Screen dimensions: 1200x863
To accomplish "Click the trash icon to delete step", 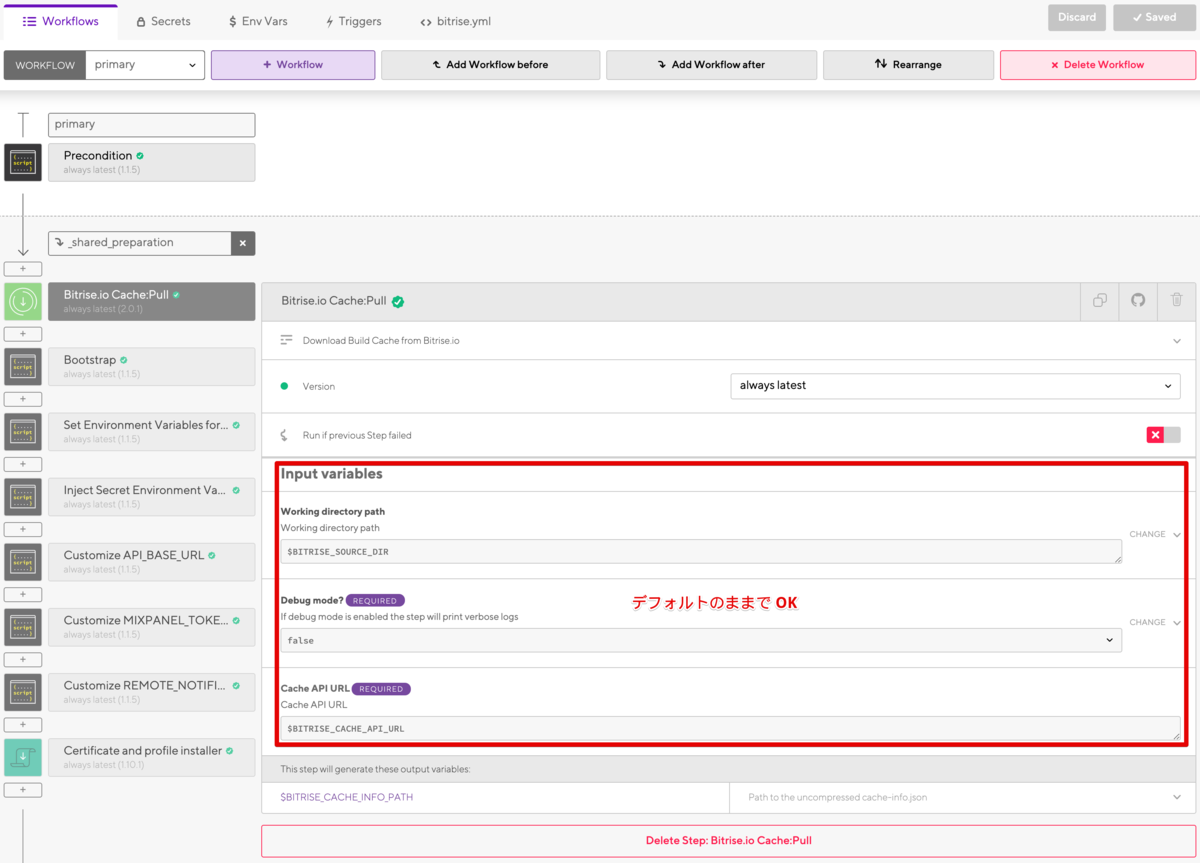I will pyautogui.click(x=1176, y=301).
